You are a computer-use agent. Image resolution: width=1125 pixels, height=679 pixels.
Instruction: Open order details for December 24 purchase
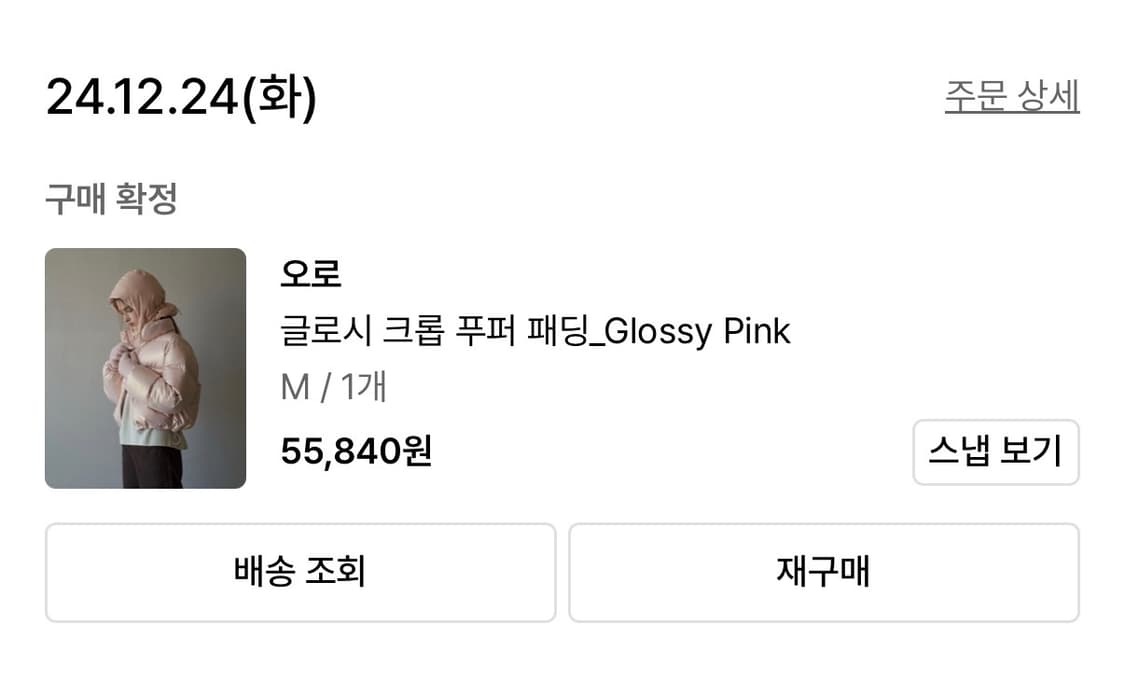click(1011, 95)
